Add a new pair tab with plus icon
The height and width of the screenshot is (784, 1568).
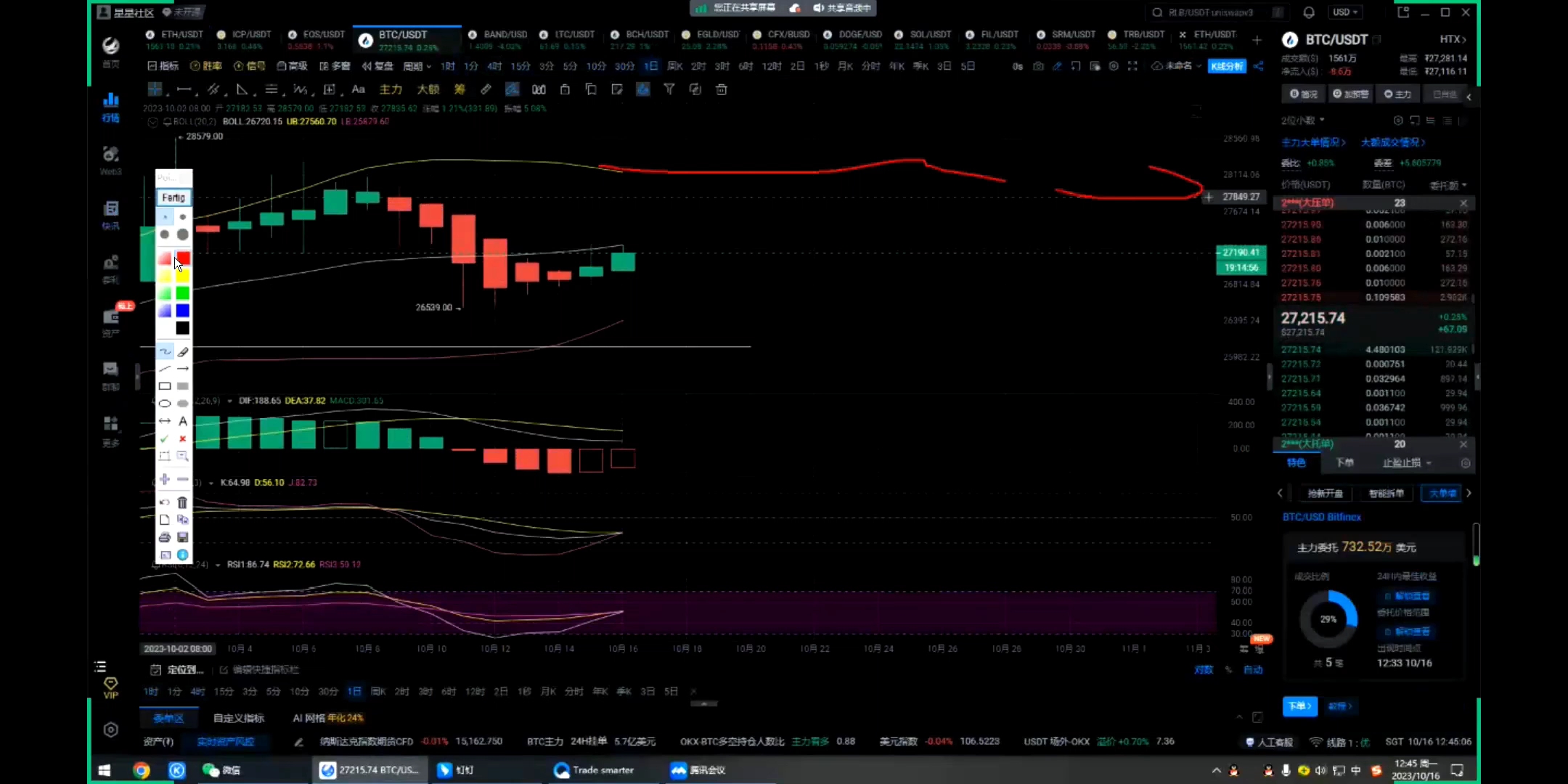coord(1257,40)
